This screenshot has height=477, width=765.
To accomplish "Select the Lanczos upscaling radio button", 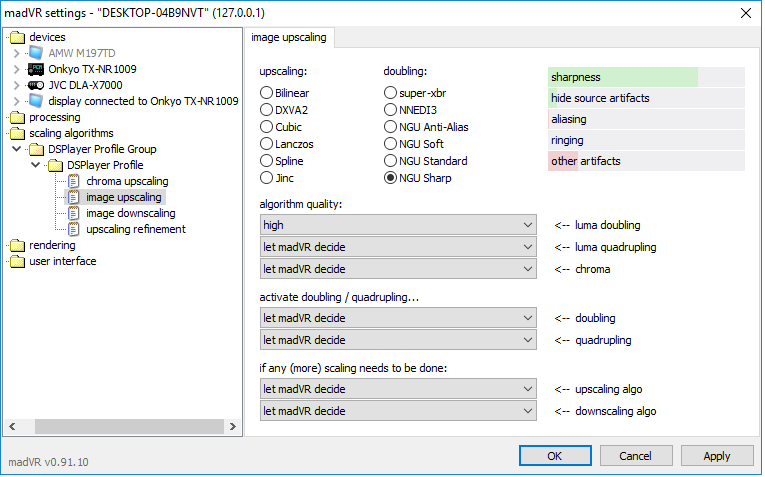I will click(266, 144).
